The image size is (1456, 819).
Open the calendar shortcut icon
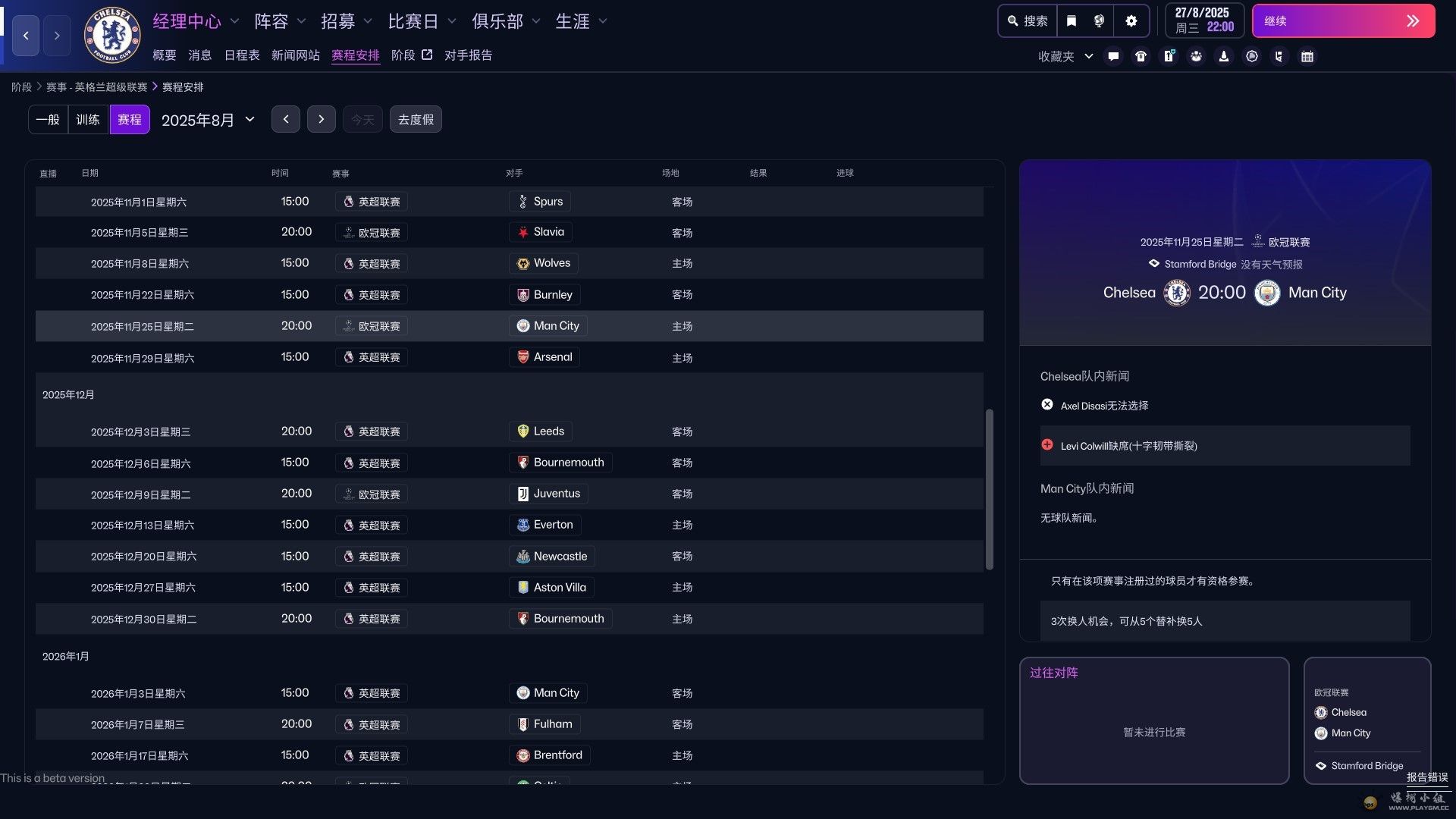pyautogui.click(x=1307, y=56)
